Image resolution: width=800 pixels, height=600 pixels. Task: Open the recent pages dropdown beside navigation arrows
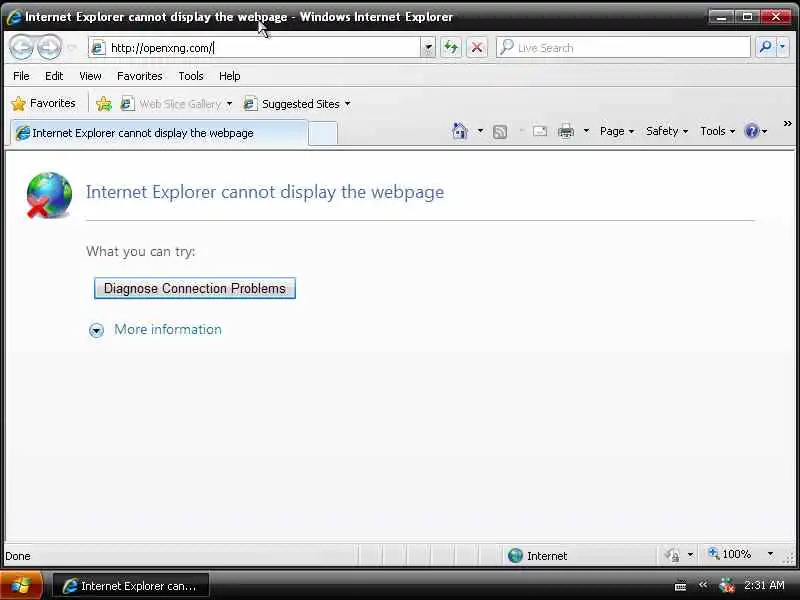[72, 48]
